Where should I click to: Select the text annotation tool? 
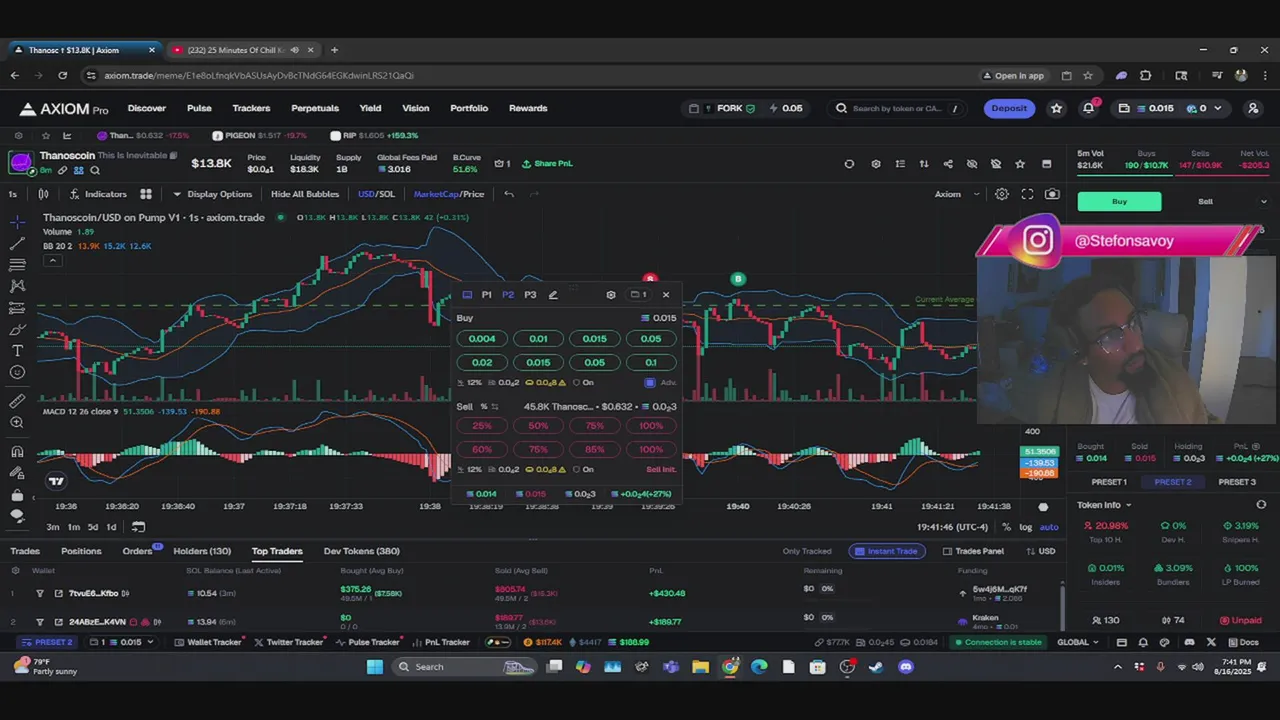[x=17, y=351]
